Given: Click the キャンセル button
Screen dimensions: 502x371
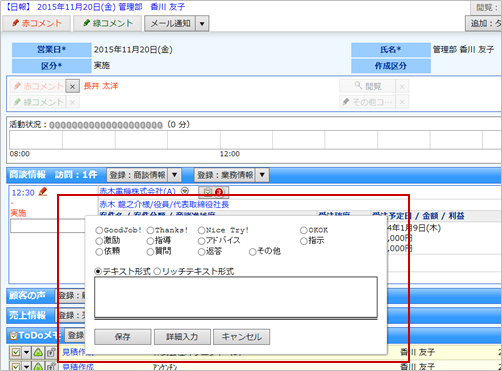Looking at the screenshot, I should [242, 337].
